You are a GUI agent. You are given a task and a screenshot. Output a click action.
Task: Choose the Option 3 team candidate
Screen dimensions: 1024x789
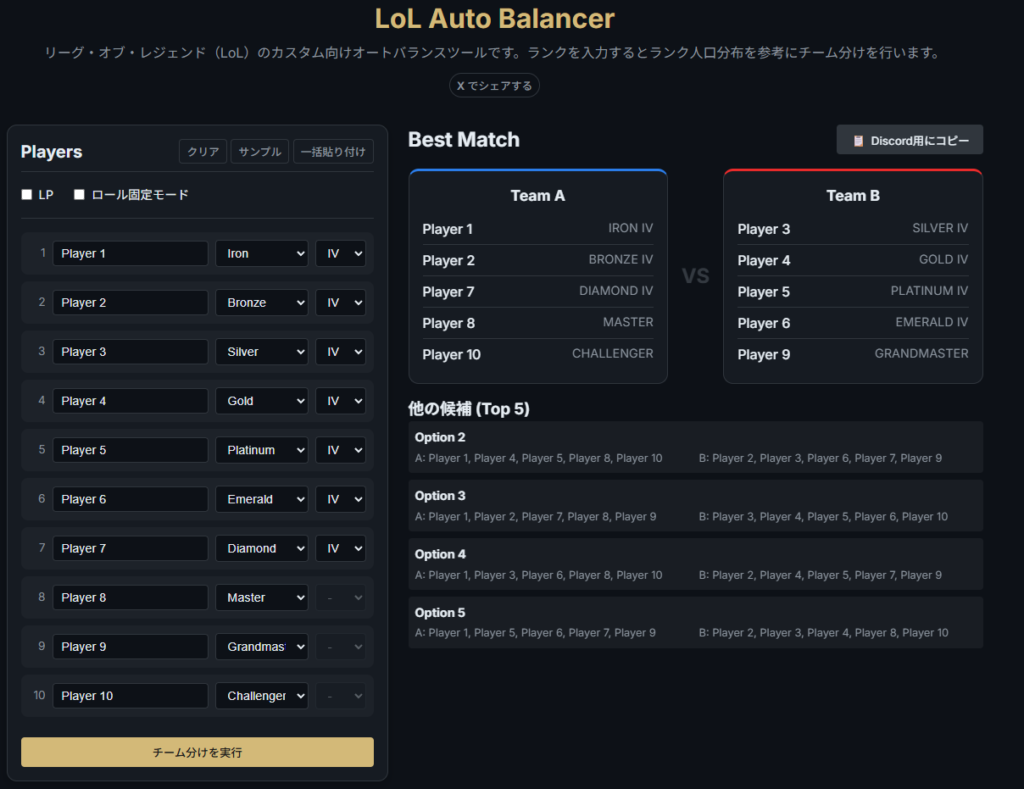tap(695, 505)
